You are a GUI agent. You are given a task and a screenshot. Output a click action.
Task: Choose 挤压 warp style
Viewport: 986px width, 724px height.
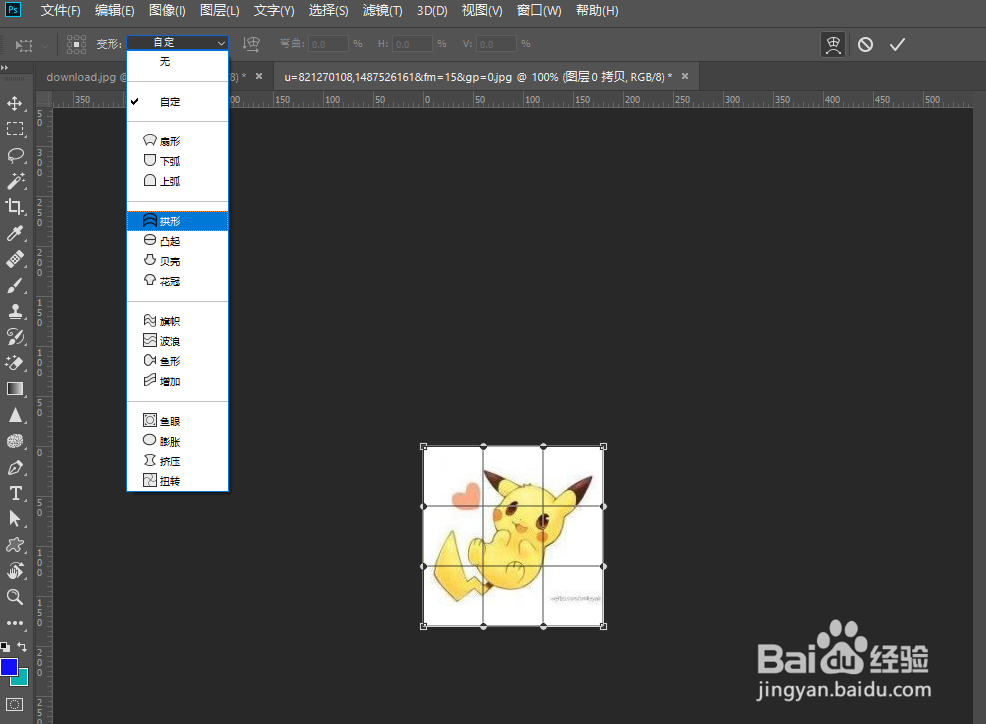(177, 461)
